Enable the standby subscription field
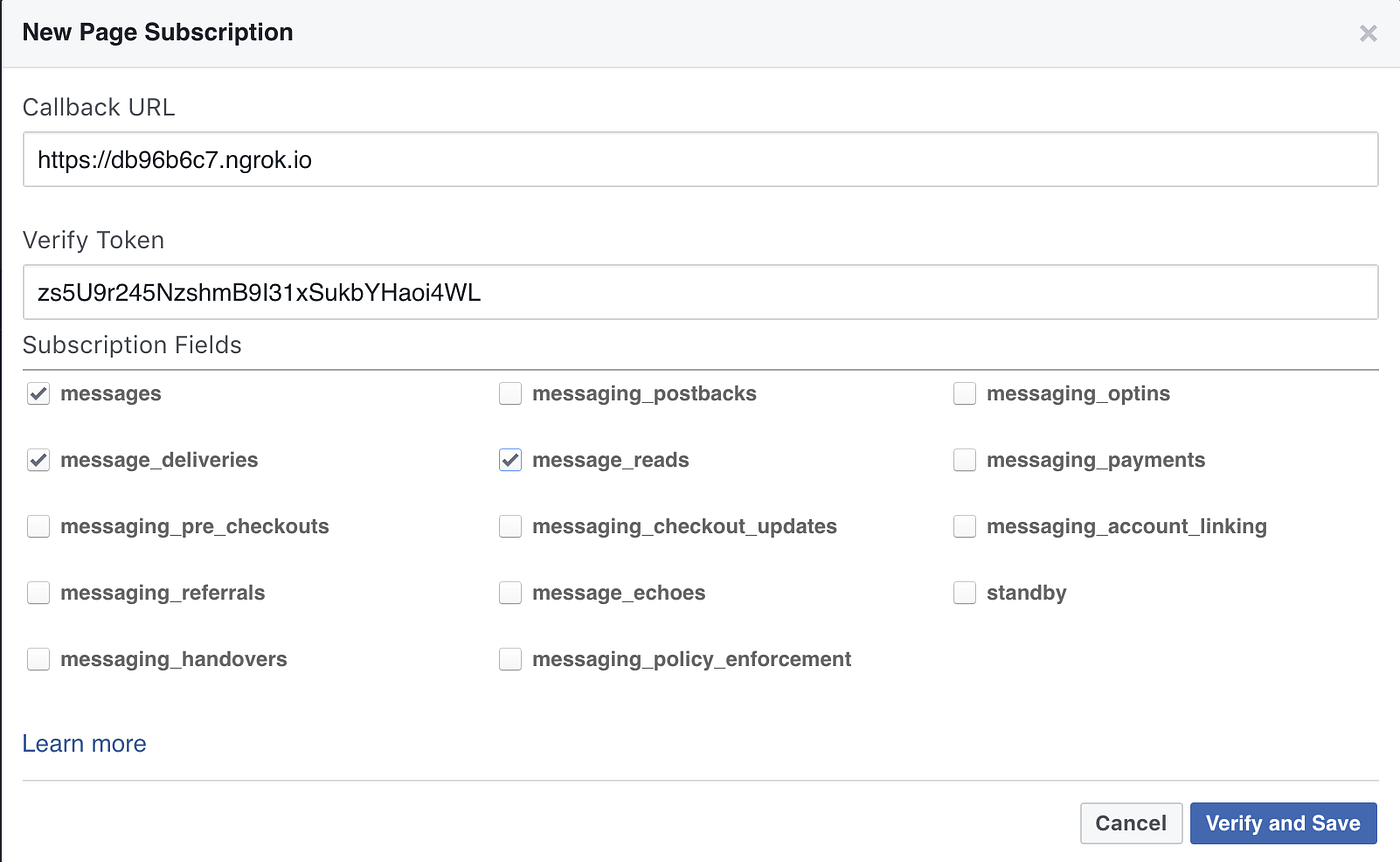The image size is (1400, 862). (x=964, y=592)
